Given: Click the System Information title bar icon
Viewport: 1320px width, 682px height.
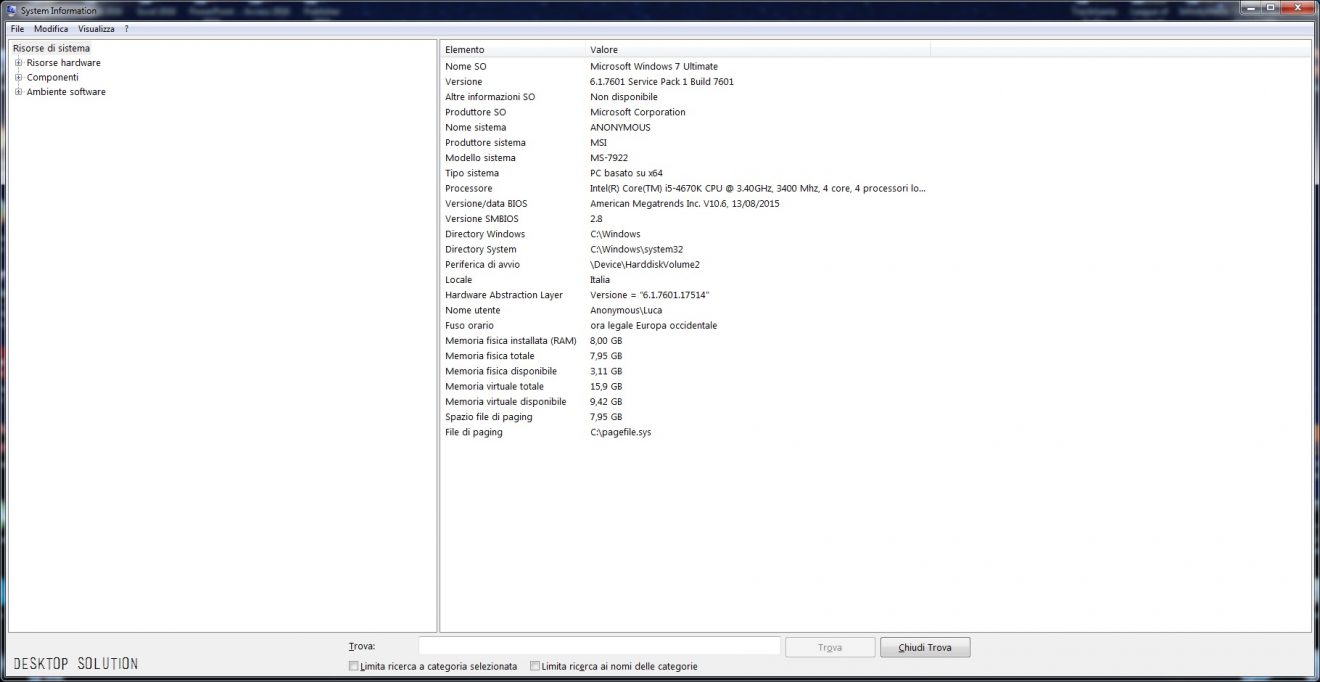Looking at the screenshot, I should (13, 10).
